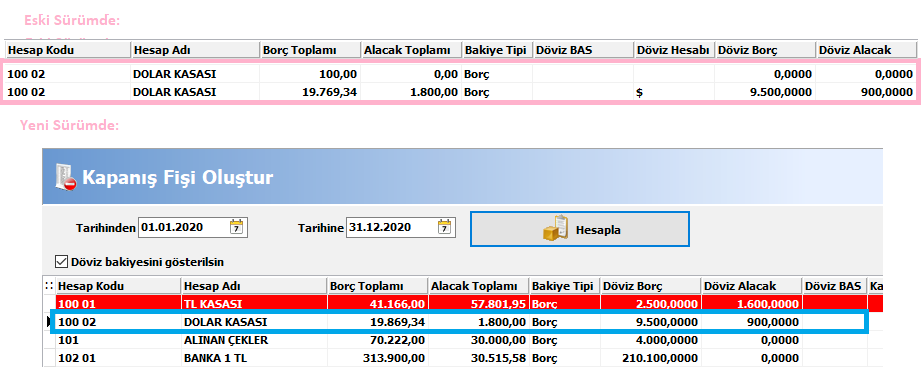The image size is (924, 371).
Task: Select the highlighted DOLAR KASASI row in lower grid
Action: (460, 322)
